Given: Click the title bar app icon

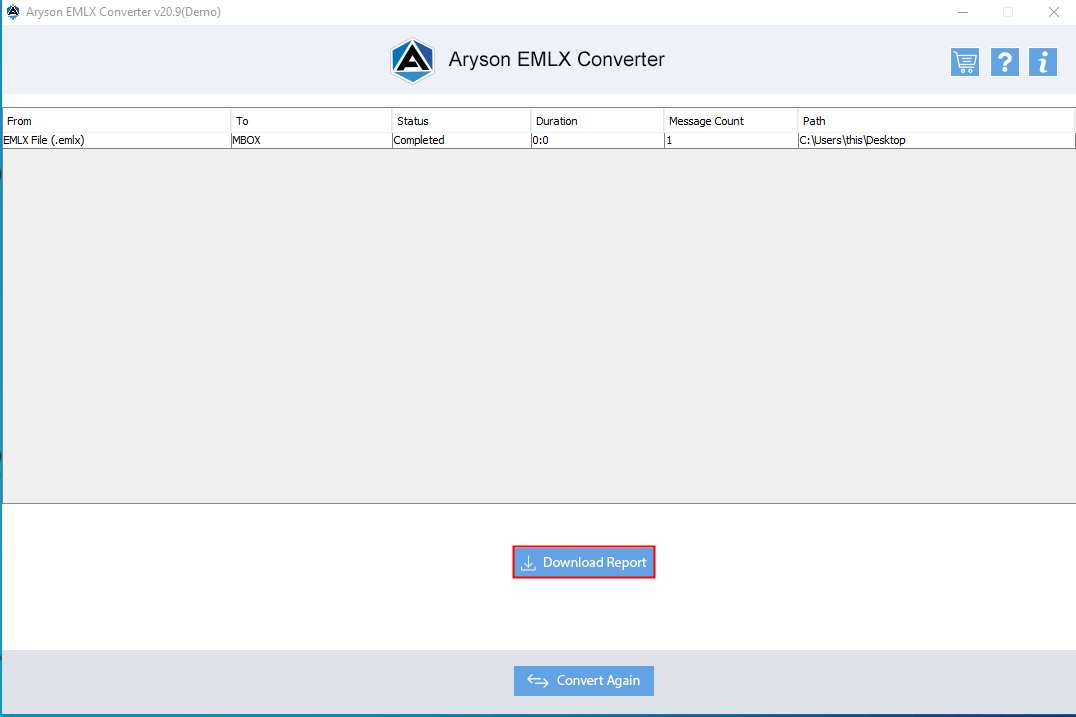Looking at the screenshot, I should pyautogui.click(x=13, y=12).
